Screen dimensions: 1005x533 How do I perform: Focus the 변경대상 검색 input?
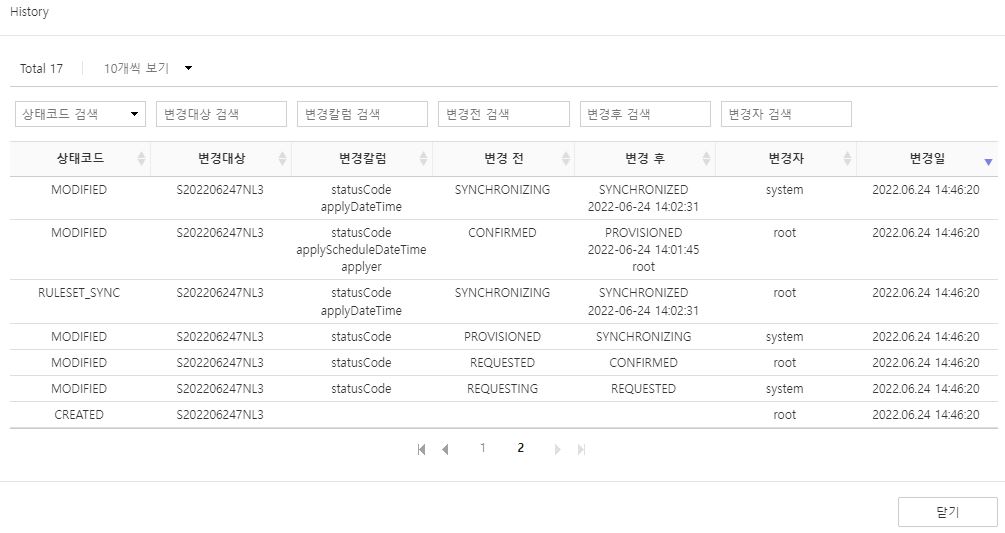point(221,114)
